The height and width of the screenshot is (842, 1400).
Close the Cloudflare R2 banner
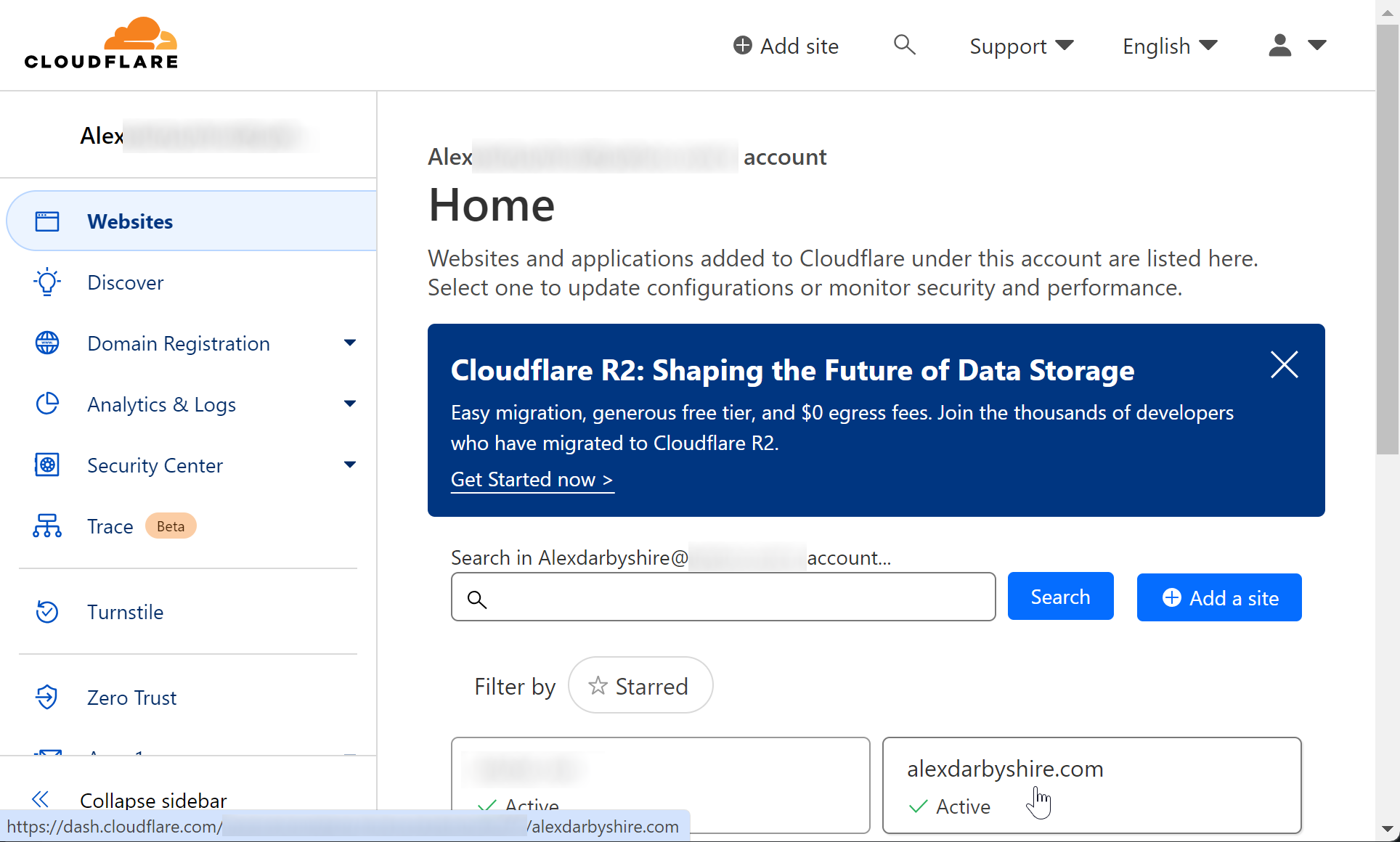[x=1284, y=364]
